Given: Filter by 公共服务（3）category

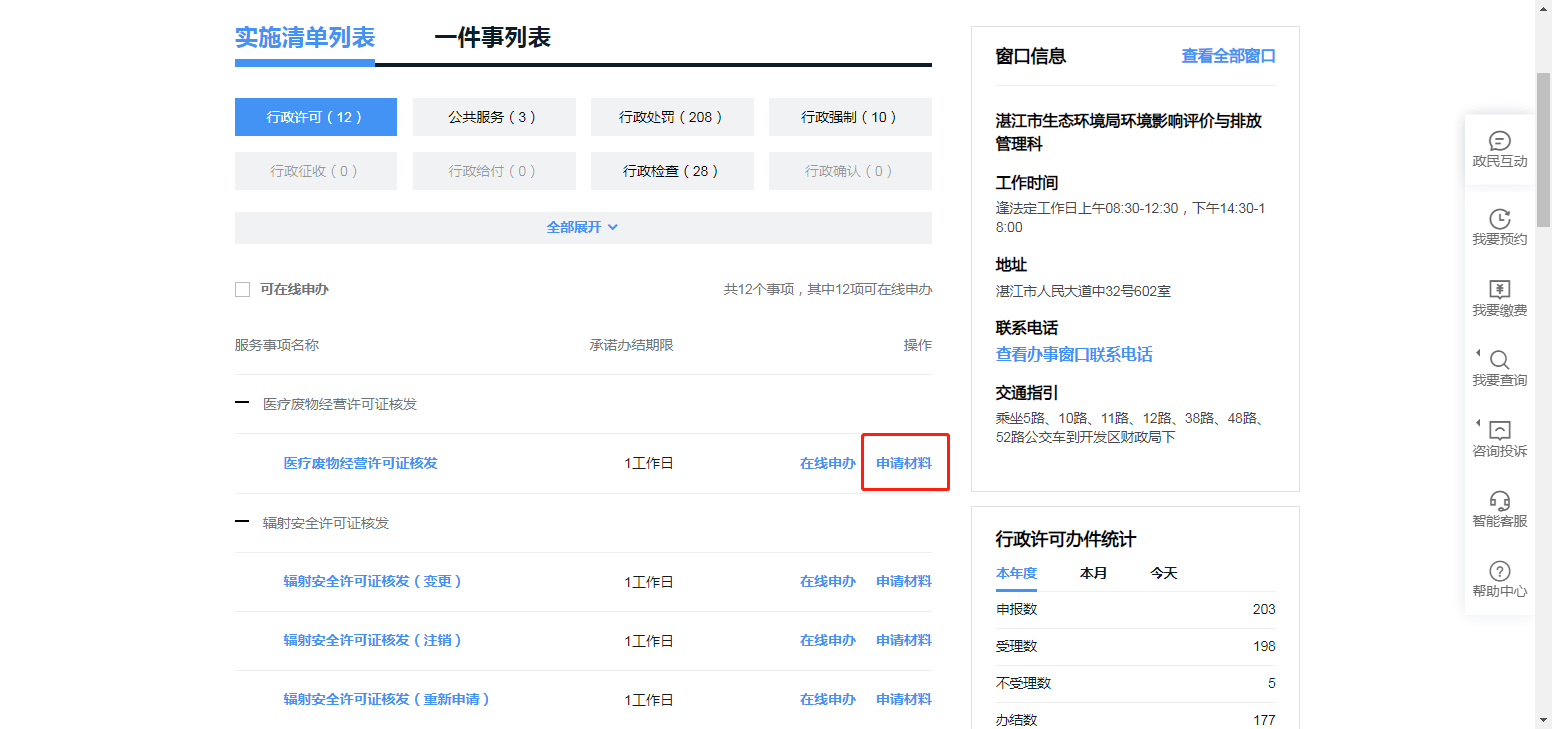Looking at the screenshot, I should point(493,117).
